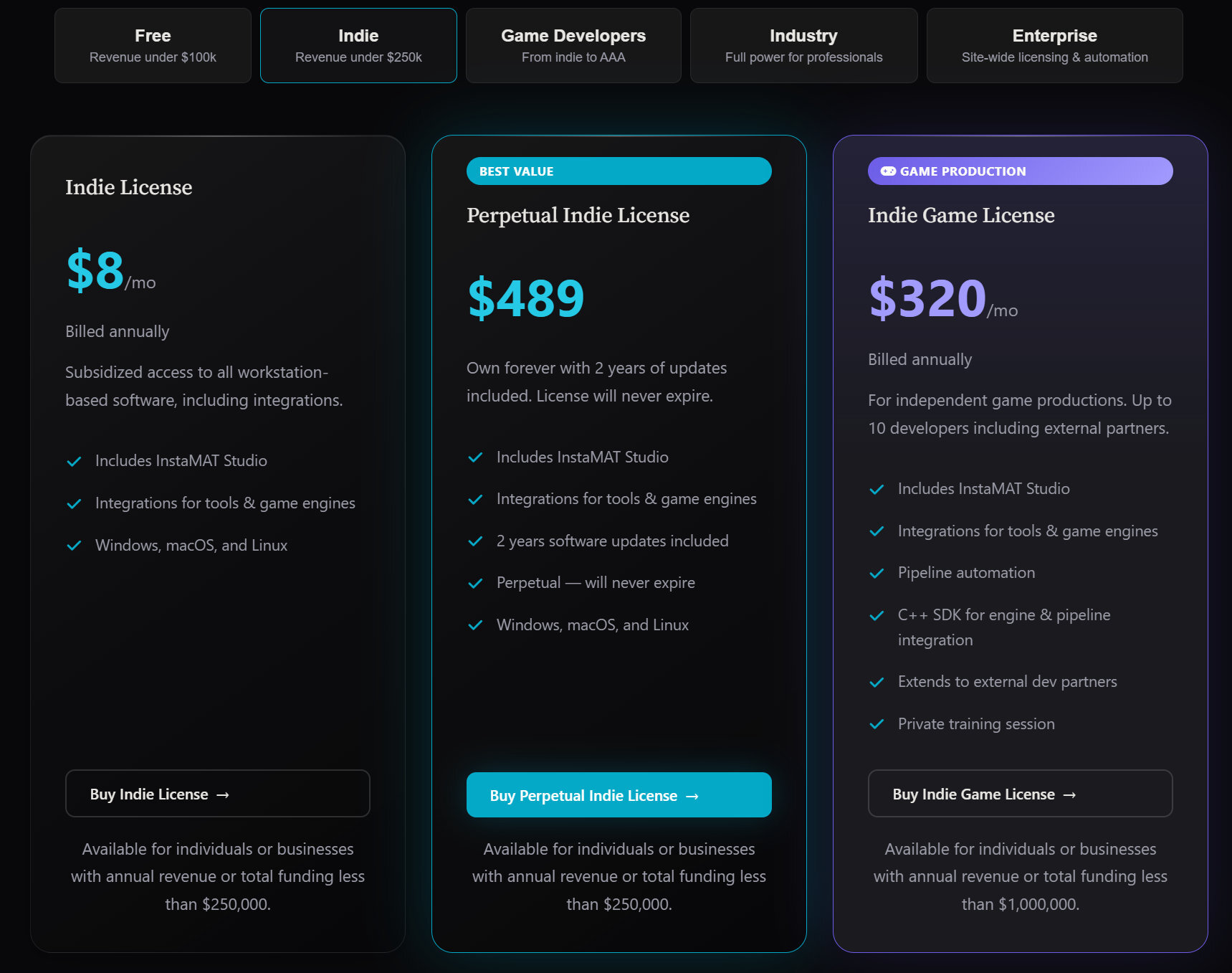Click checkmark beside Perpetual — will never expire
This screenshot has width=1232, height=973.
click(475, 584)
